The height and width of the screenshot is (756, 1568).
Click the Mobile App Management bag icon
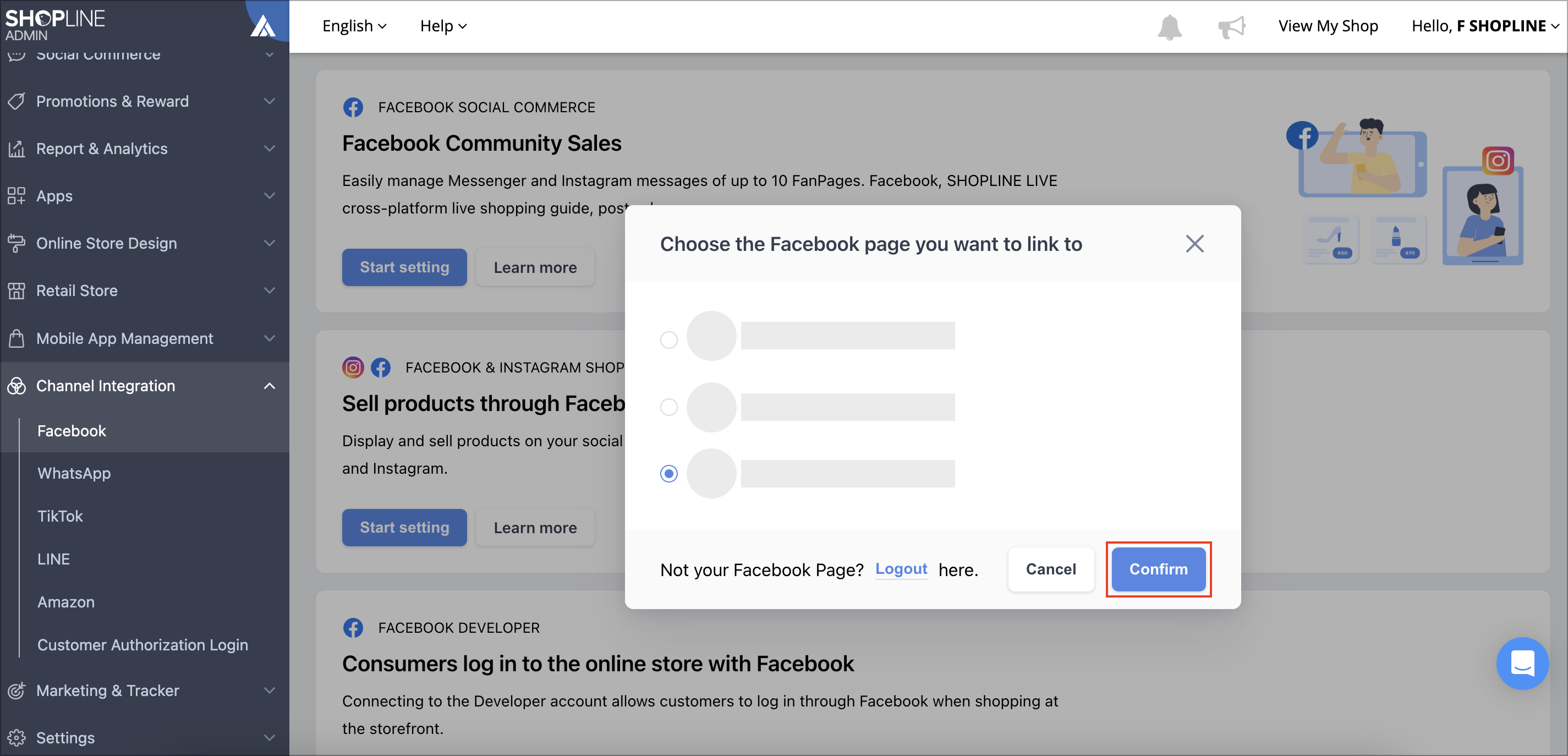click(x=17, y=338)
